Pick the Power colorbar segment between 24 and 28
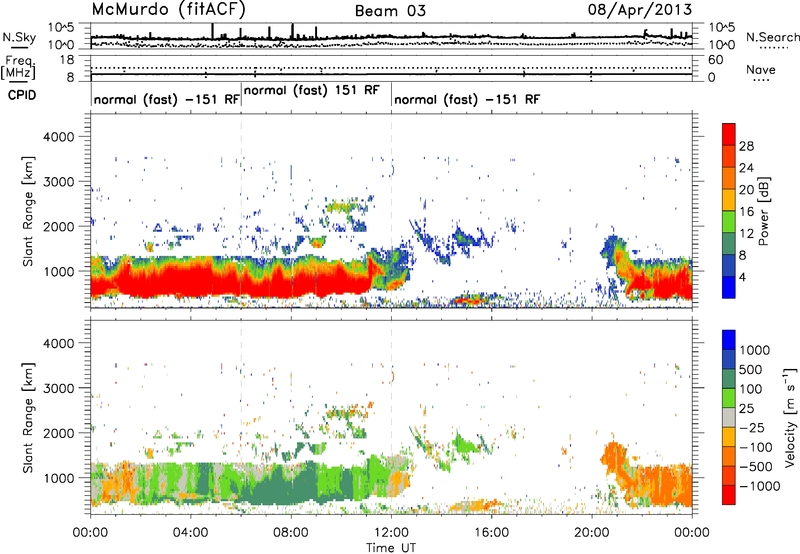800x554 pixels. pyautogui.click(x=729, y=157)
